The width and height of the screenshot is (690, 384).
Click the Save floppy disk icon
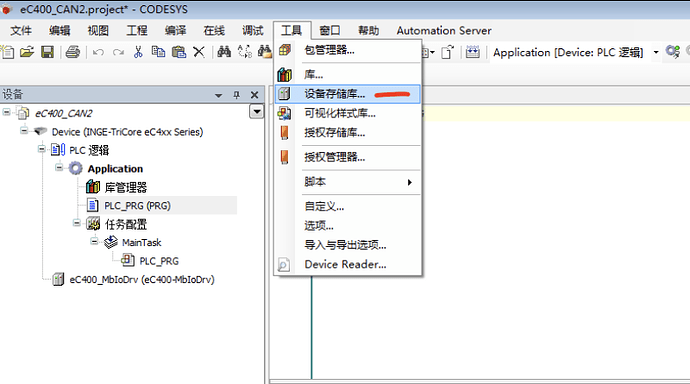tap(47, 52)
